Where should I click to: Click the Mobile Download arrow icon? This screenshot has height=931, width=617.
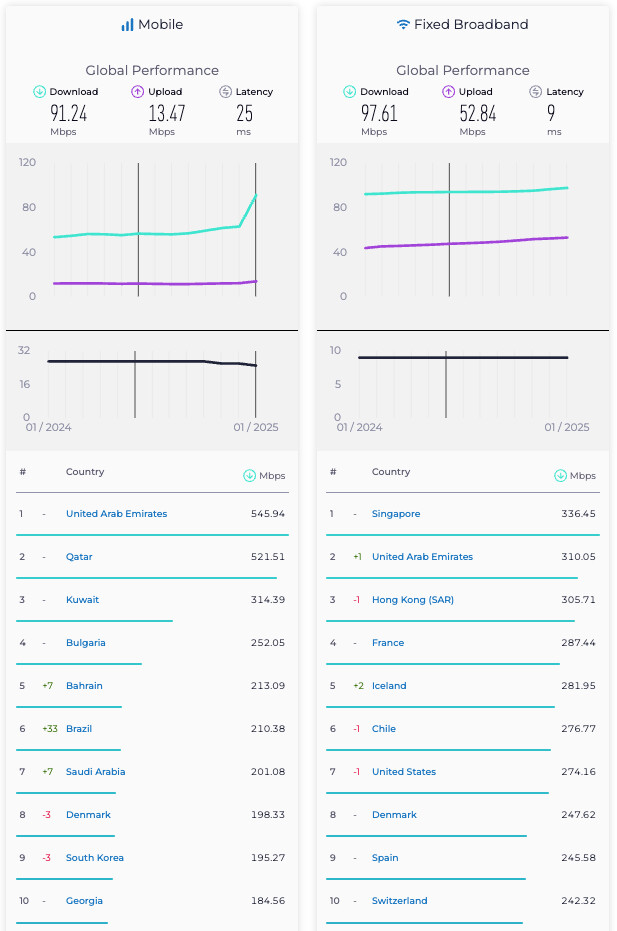tap(40, 92)
